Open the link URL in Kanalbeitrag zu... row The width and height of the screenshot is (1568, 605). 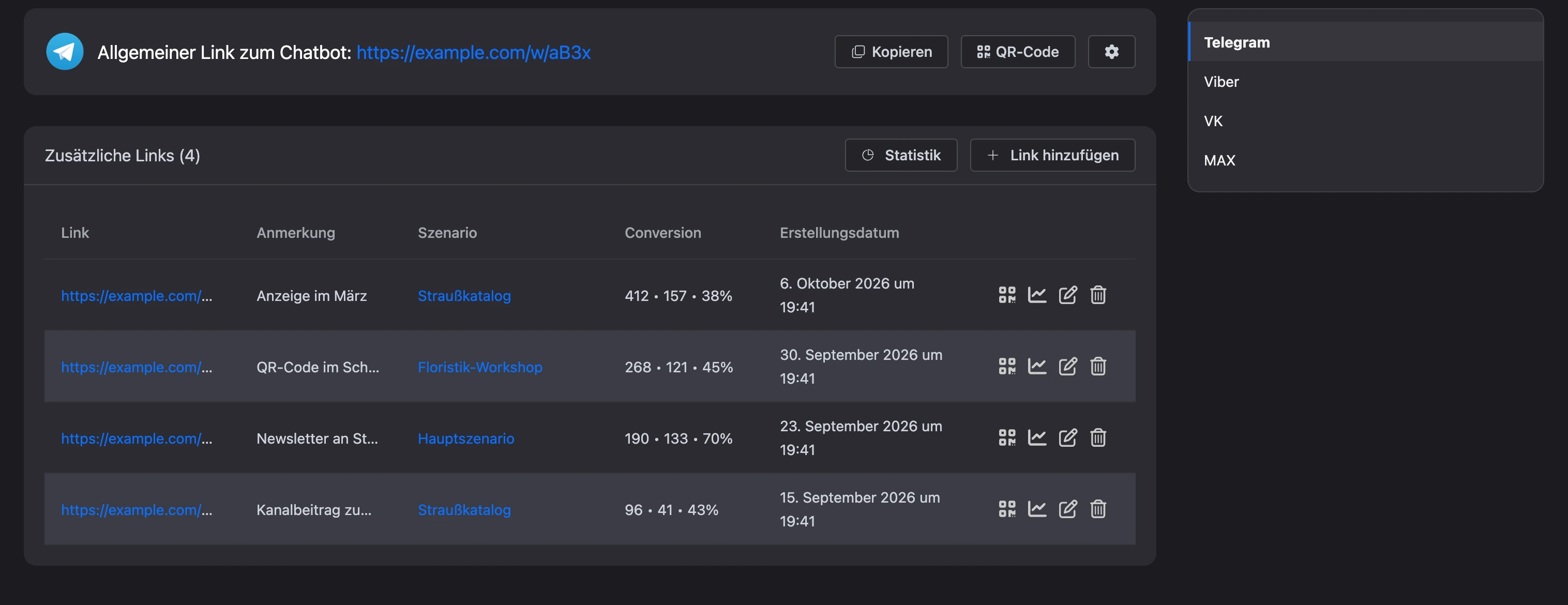click(x=137, y=509)
